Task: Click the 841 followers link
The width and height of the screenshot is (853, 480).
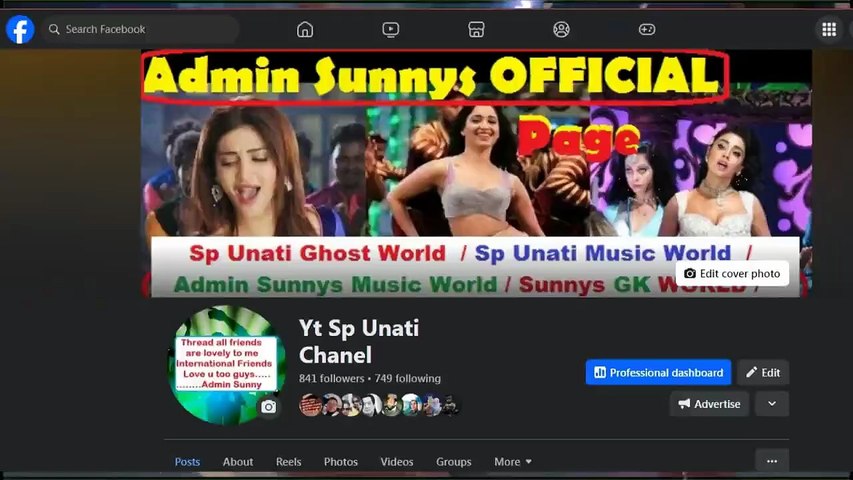Action: [x=331, y=378]
